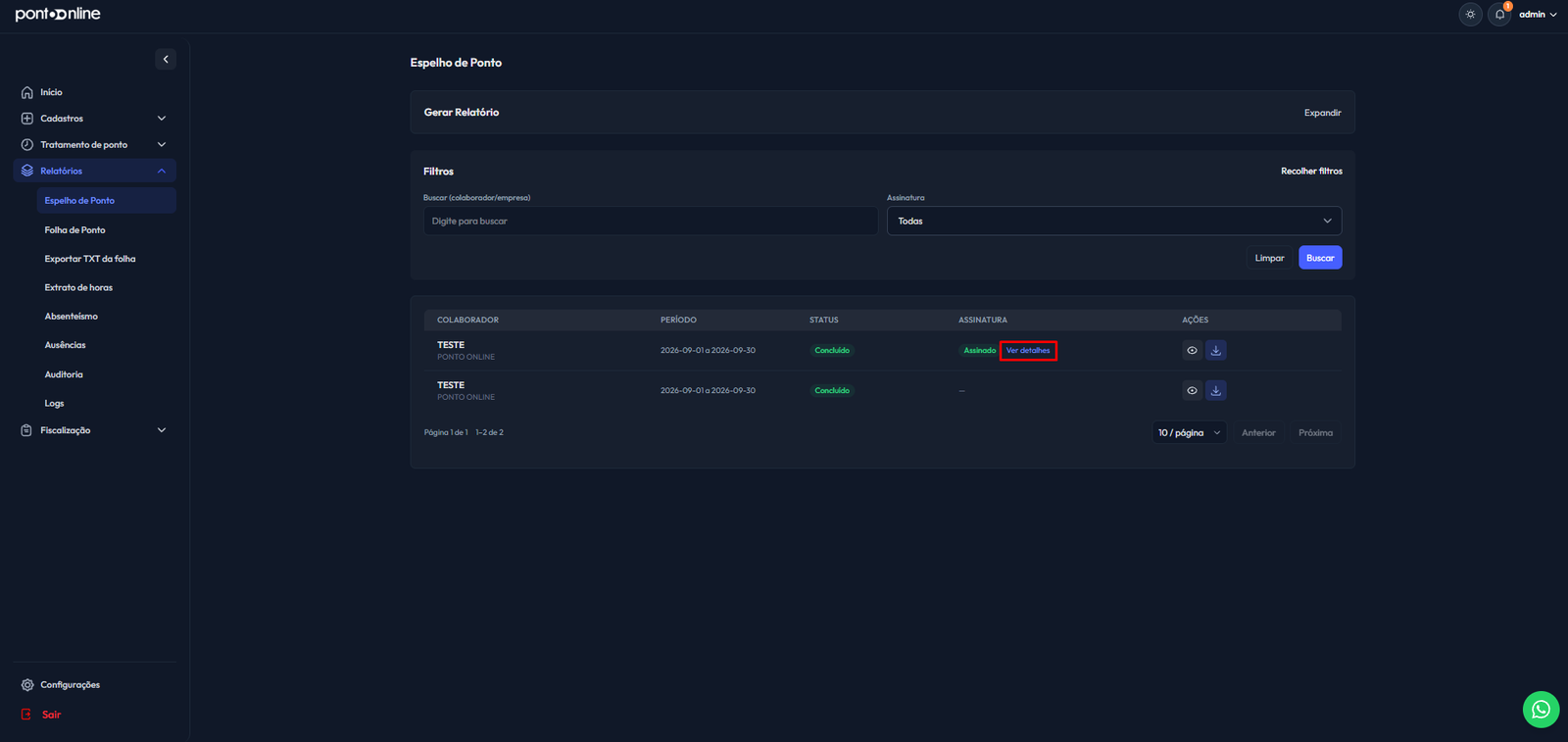Open the notifications bell
The height and width of the screenshot is (742, 1568).
coord(1499,15)
